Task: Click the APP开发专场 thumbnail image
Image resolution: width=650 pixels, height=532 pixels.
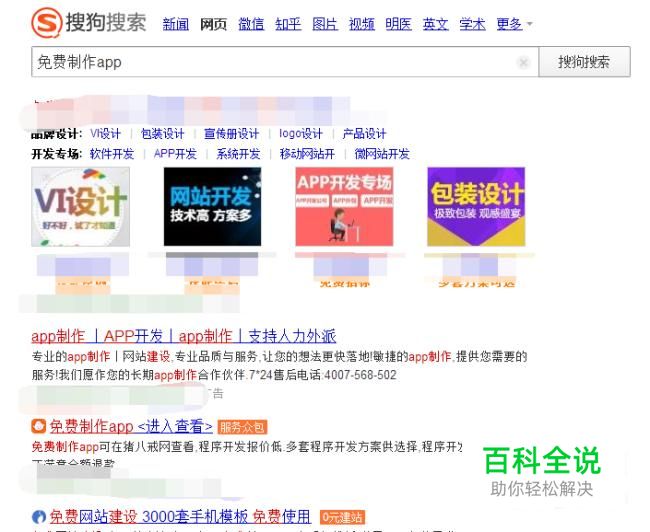Action: tap(344, 206)
